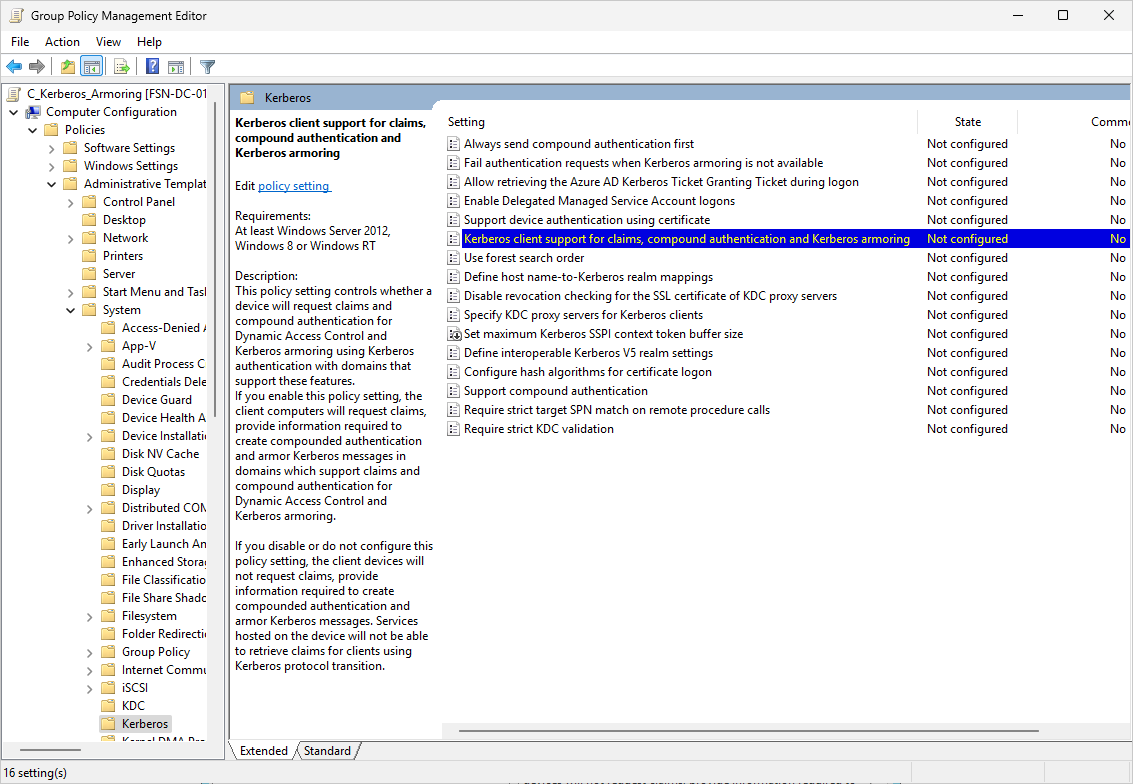Open the Help menu
The height and width of the screenshot is (784, 1133).
pyautogui.click(x=150, y=42)
